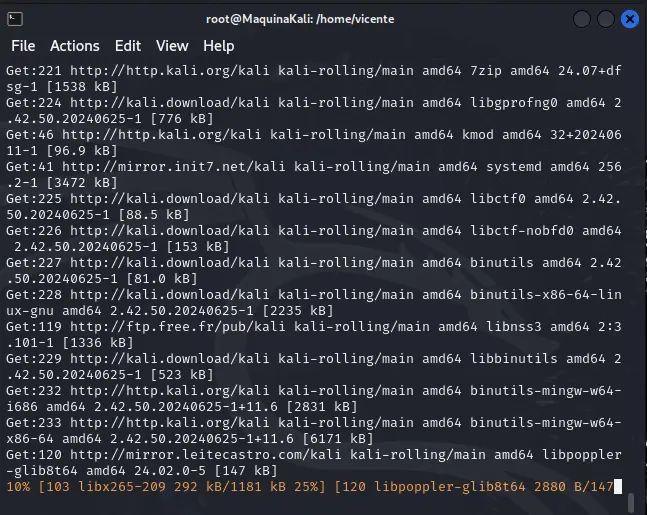Open the File menu
Viewport: 647px width, 515px height.
(x=23, y=46)
